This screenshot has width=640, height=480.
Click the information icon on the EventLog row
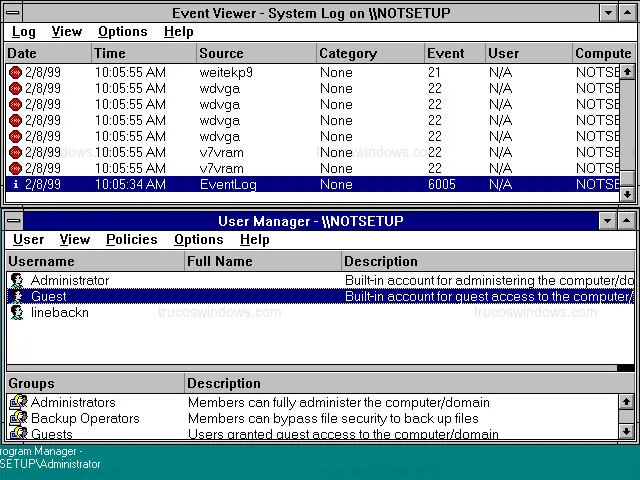pyautogui.click(x=15, y=184)
